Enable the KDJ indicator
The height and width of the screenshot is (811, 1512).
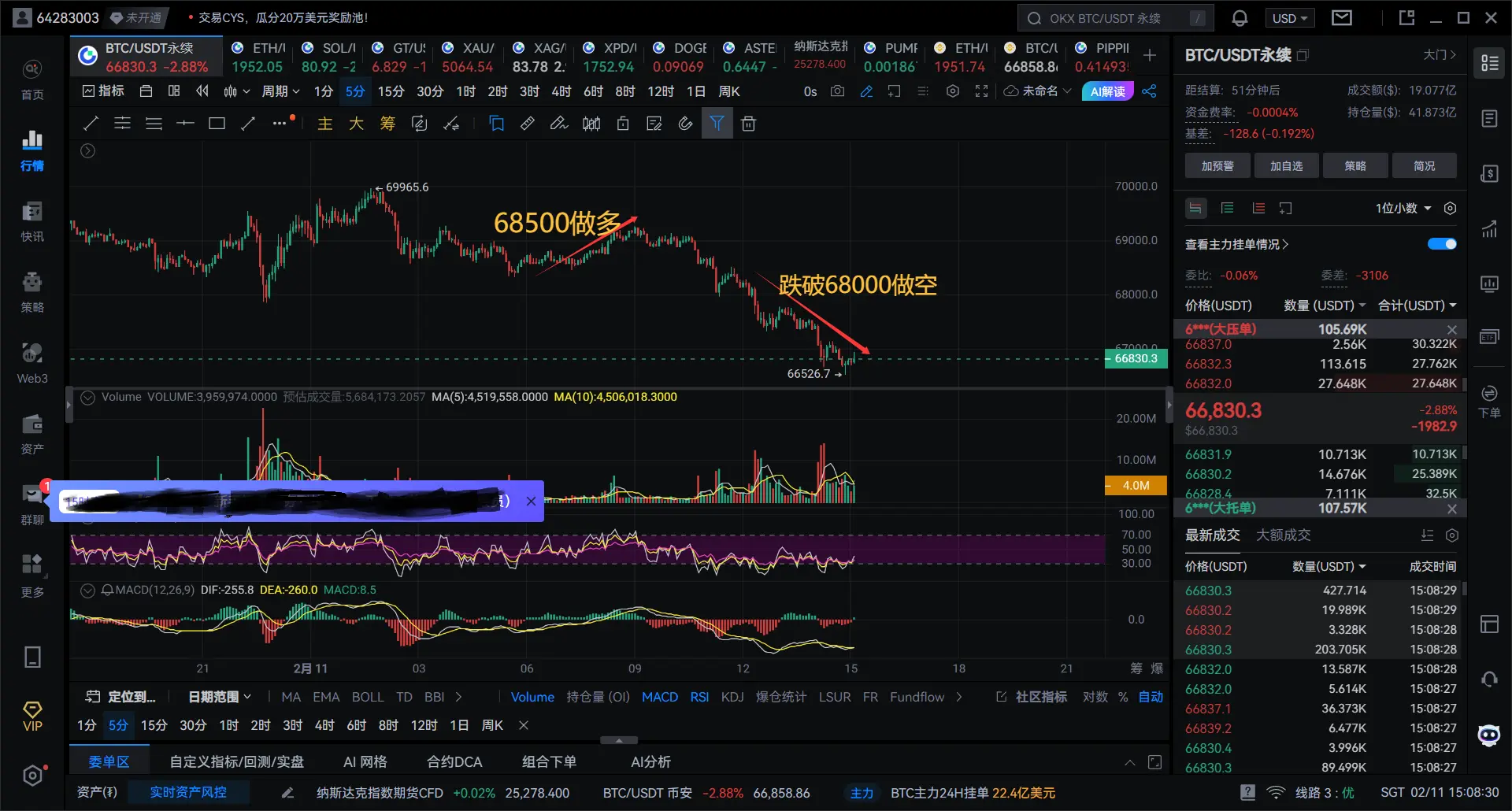(x=732, y=697)
